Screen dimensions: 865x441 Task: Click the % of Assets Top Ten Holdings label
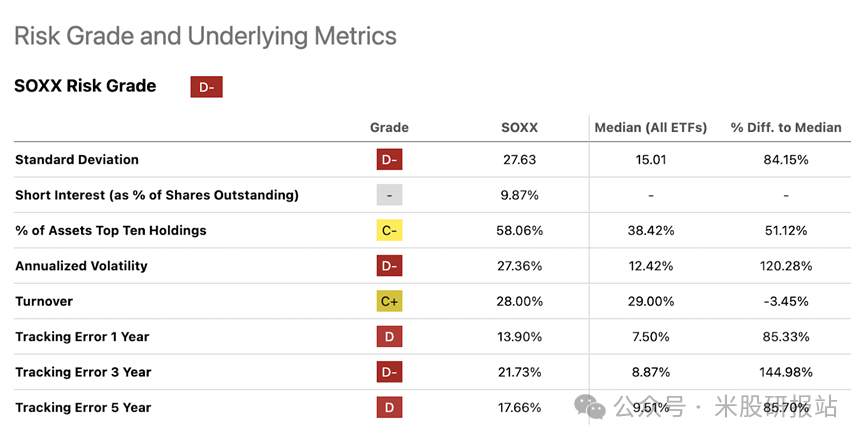coord(111,230)
